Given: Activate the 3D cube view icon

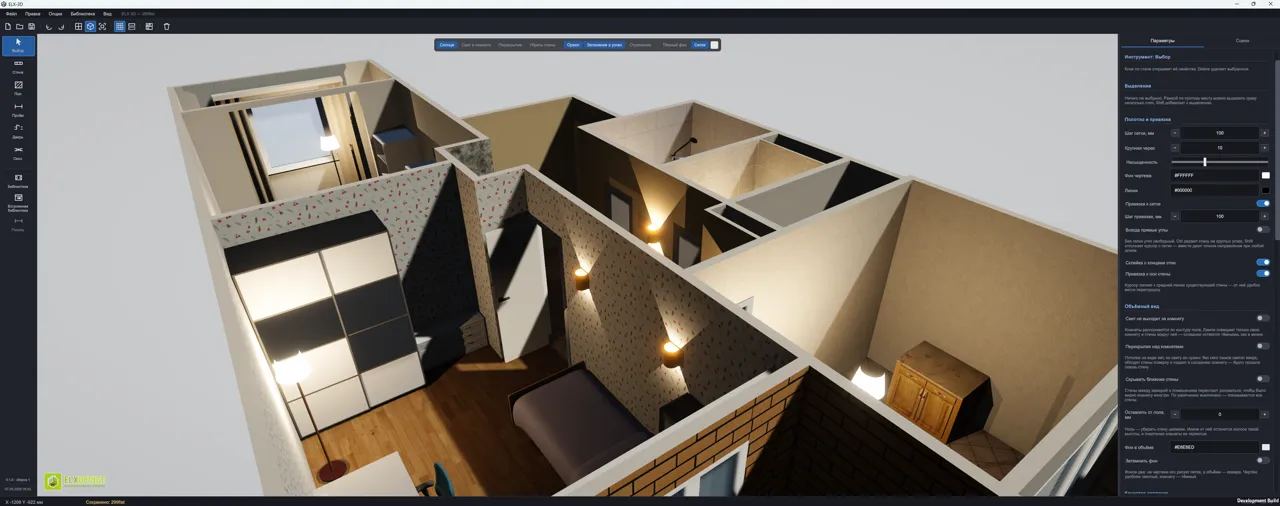Looking at the screenshot, I should coord(90,26).
